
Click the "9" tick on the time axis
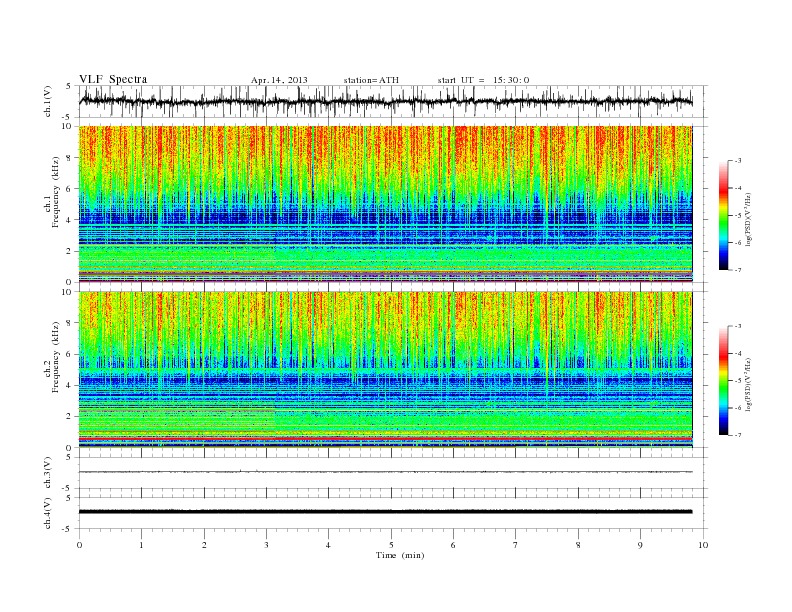(x=640, y=545)
